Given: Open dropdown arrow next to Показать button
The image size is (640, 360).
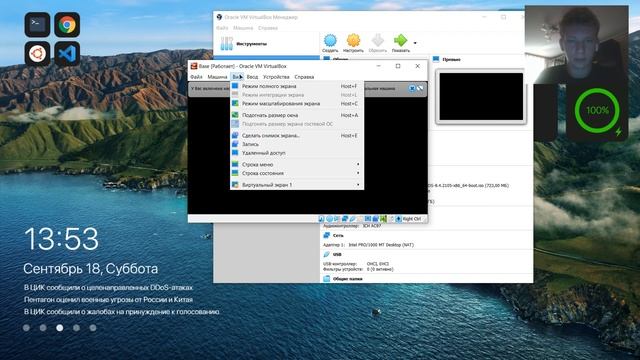Looking at the screenshot, I should (415, 43).
